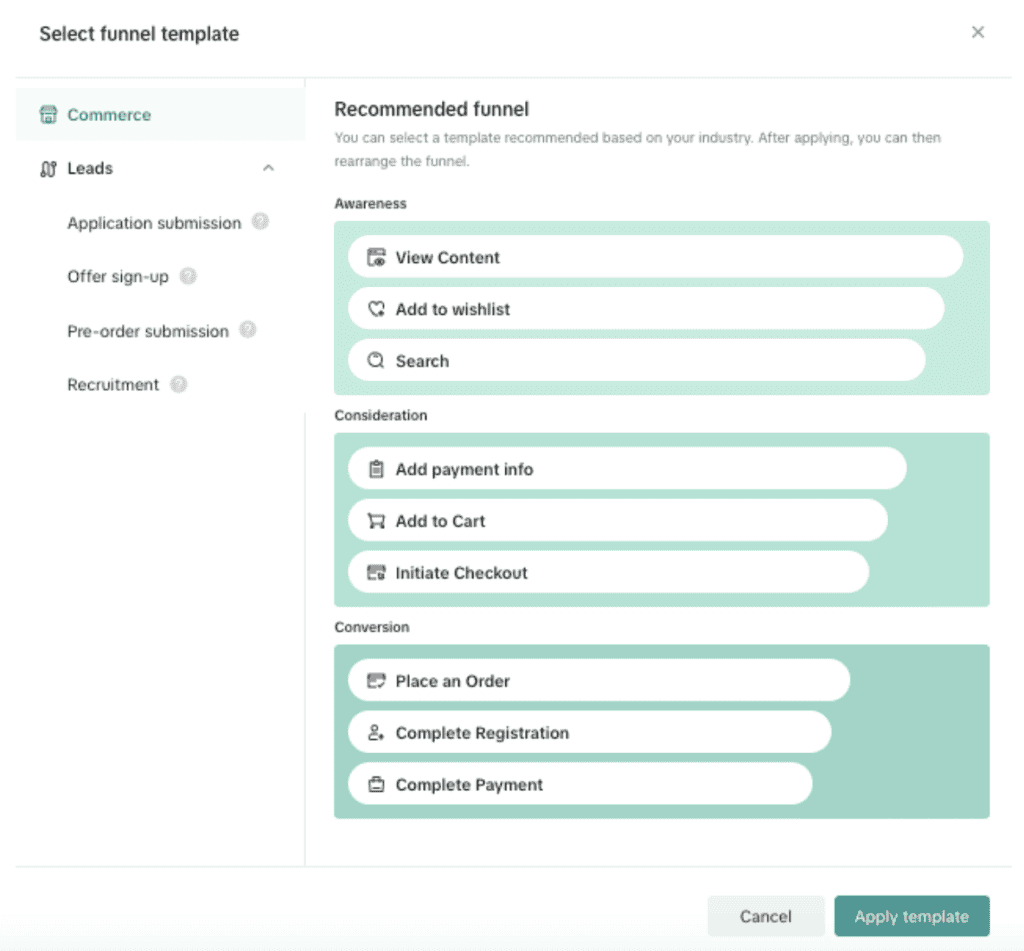The image size is (1024, 951).
Task: Click help icon next to Application submission
Action: tap(261, 222)
